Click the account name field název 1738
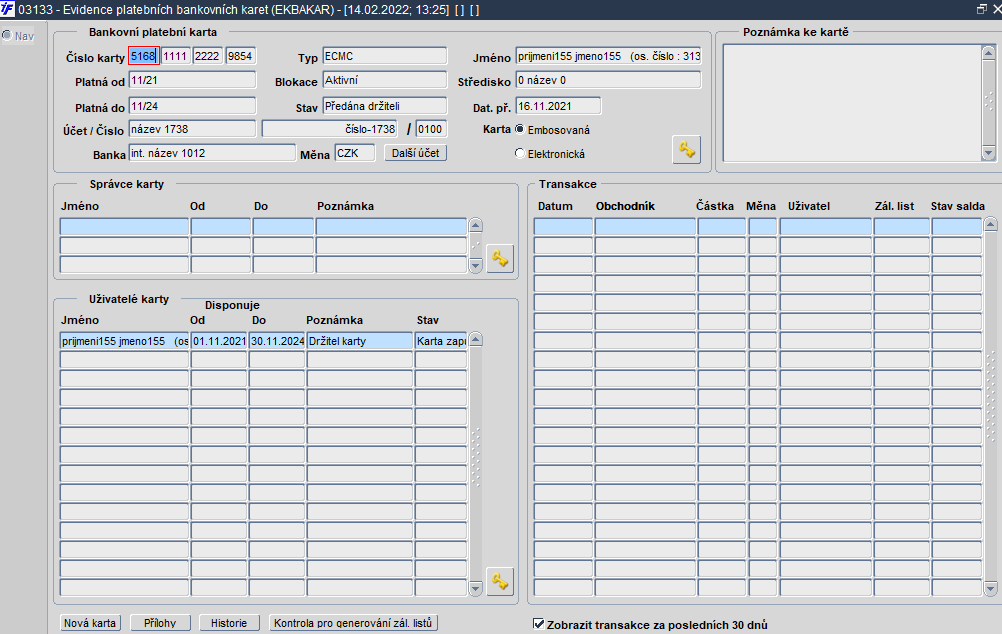Screen dimensions: 1002x634 pyautogui.click(x=192, y=129)
